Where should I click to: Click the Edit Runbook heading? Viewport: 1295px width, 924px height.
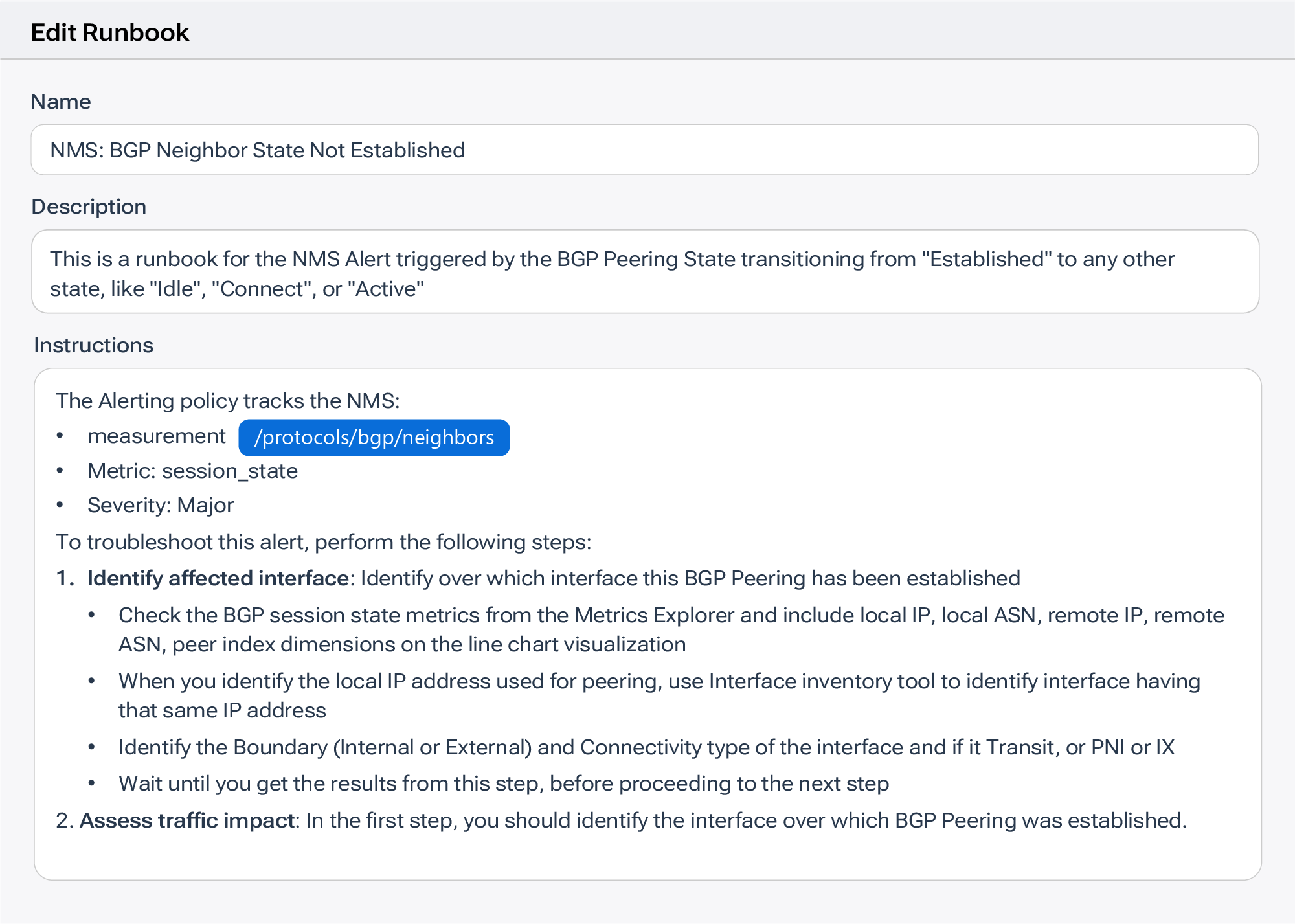pos(110,31)
